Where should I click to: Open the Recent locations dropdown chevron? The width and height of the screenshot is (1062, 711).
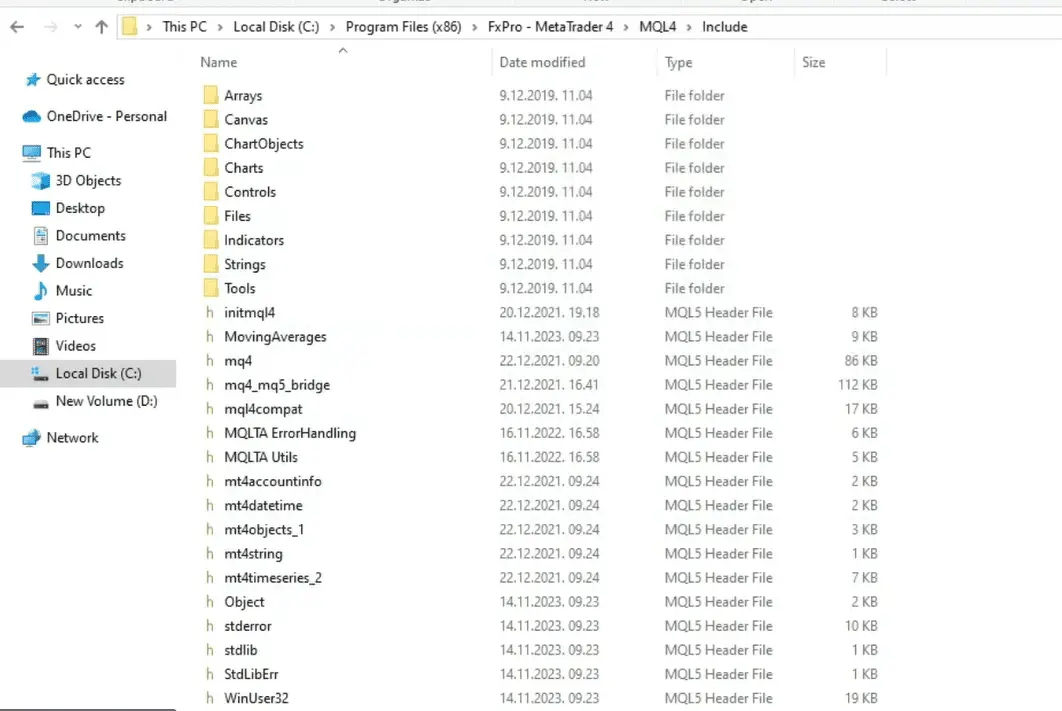[x=76, y=28]
